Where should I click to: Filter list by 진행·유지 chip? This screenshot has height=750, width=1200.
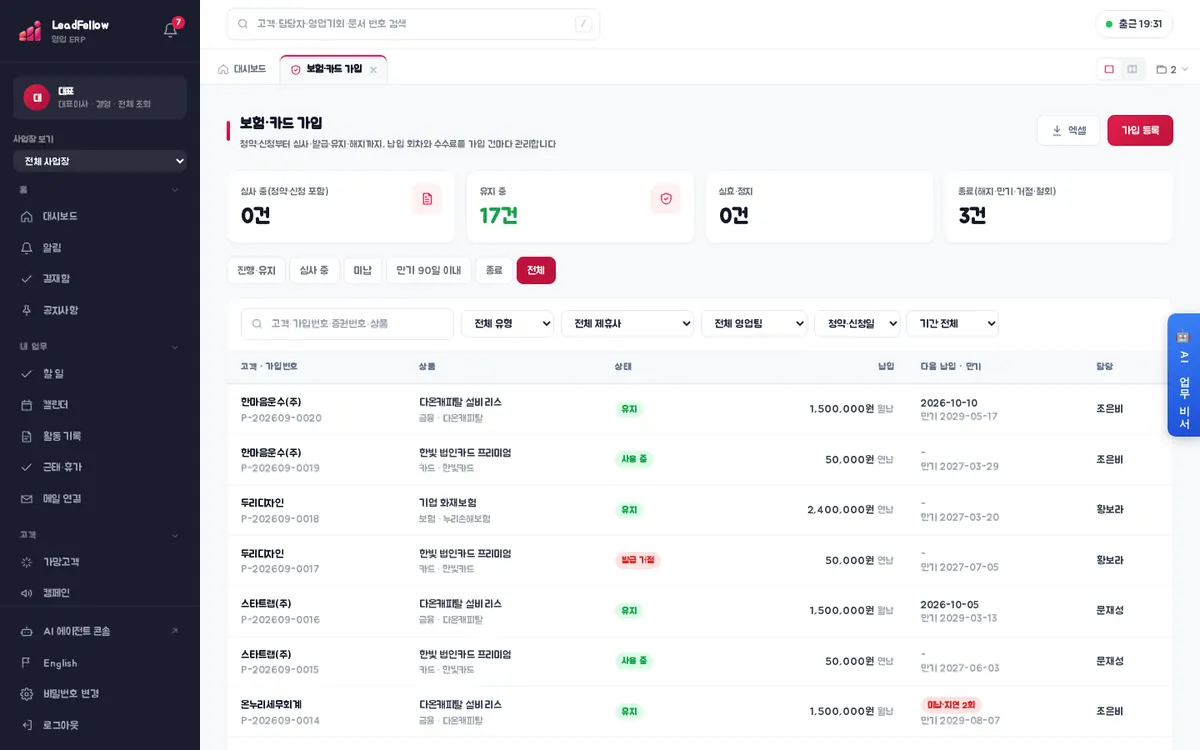pyautogui.click(x=256, y=270)
